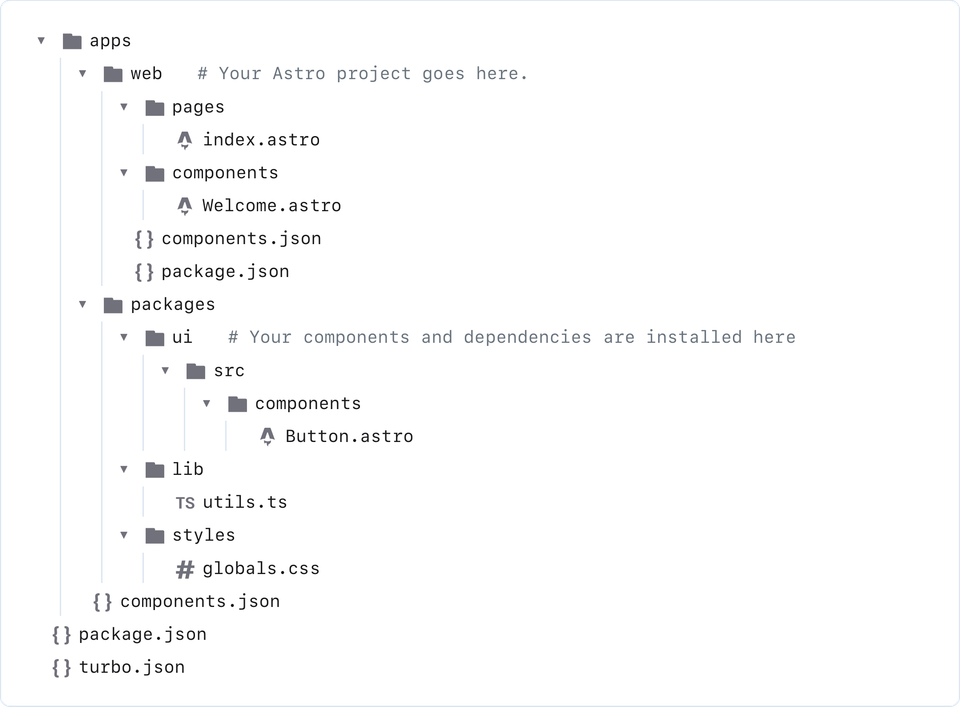Click the folder icon next to apps
Screen dimensions: 960x707
coord(72,41)
